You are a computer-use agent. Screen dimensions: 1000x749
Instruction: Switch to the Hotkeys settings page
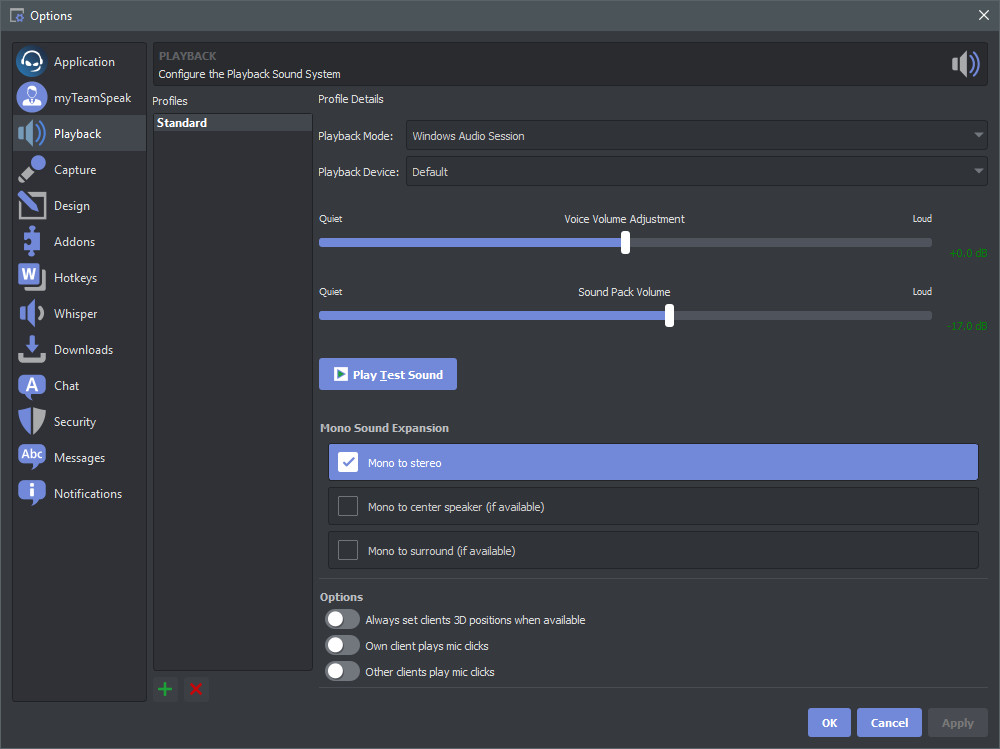tap(79, 277)
